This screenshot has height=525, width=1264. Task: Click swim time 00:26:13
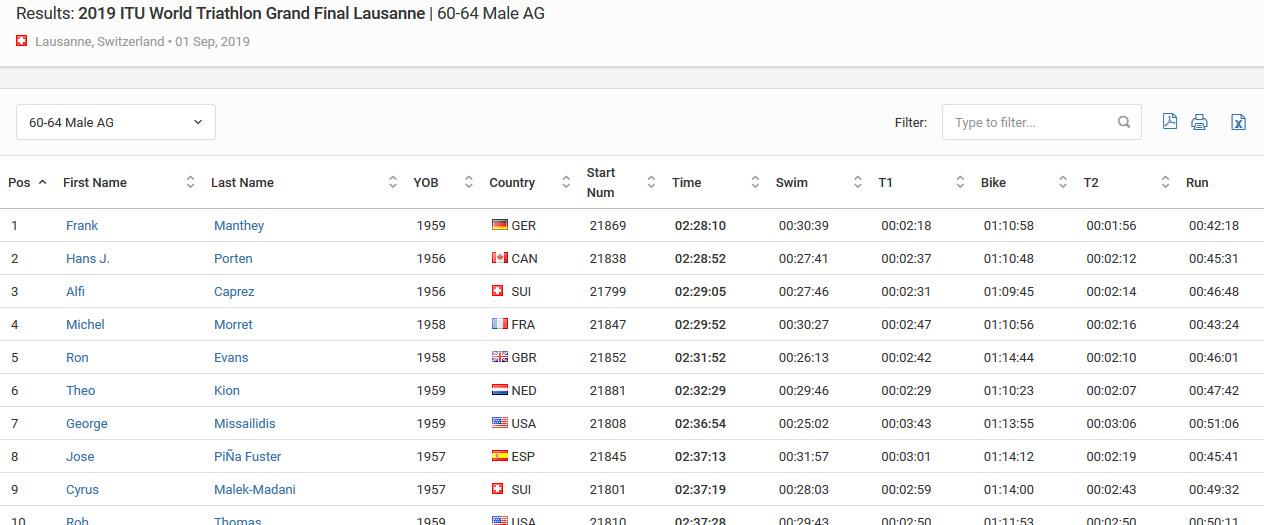click(804, 357)
